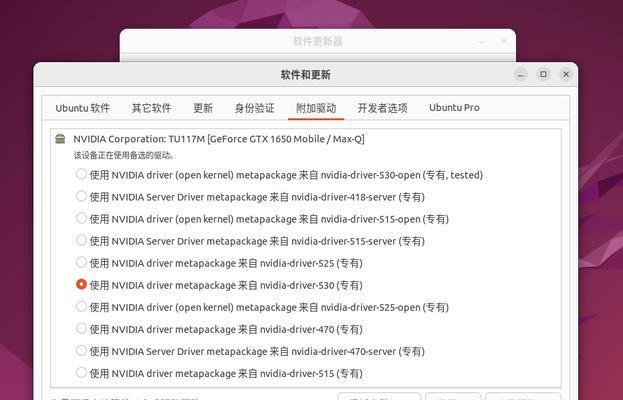Screen dimensions: 623x400
Task: Close the background 软件更新器 window
Action: [503, 41]
